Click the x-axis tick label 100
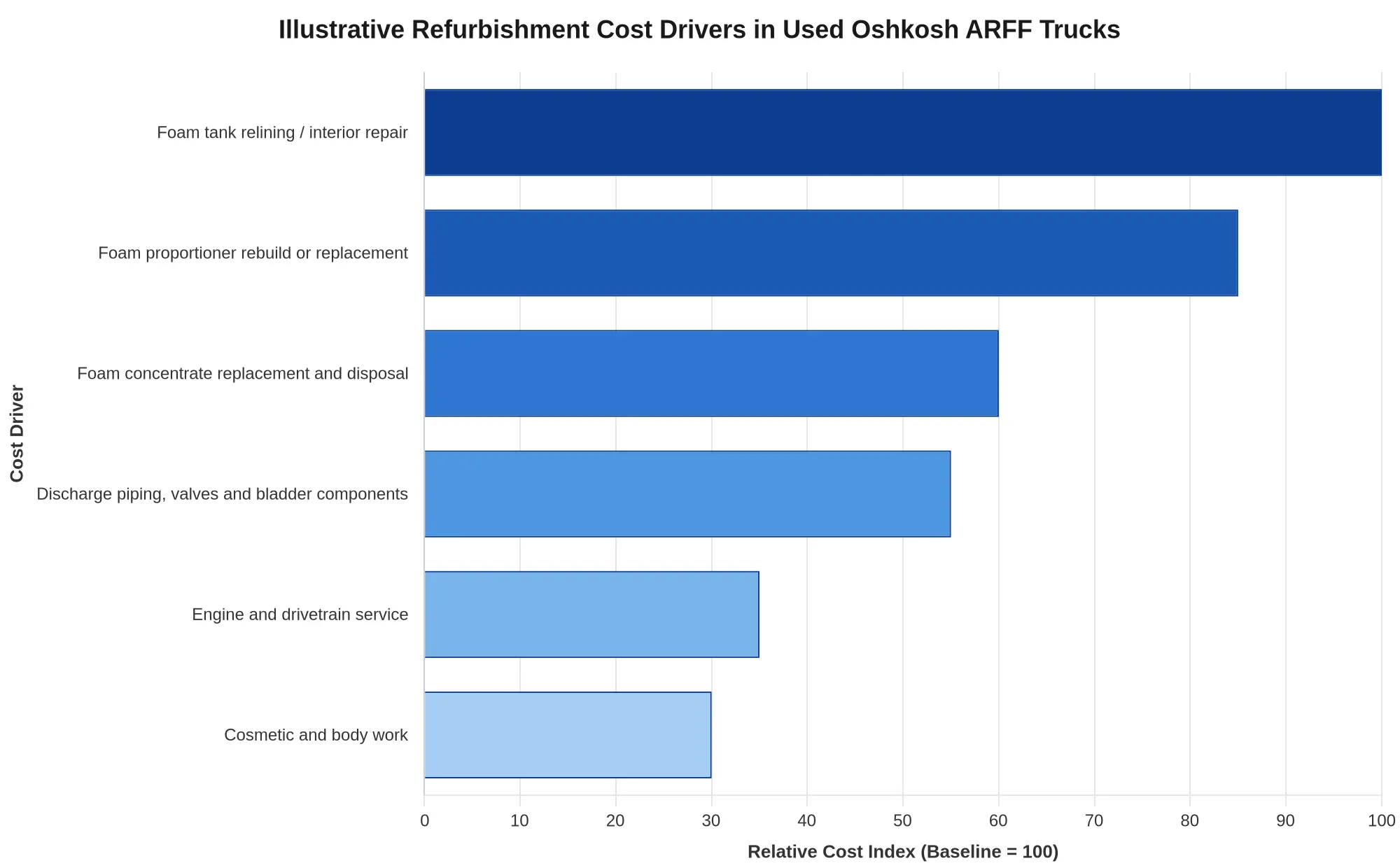The width and height of the screenshot is (1400, 868). pyautogui.click(x=1381, y=821)
